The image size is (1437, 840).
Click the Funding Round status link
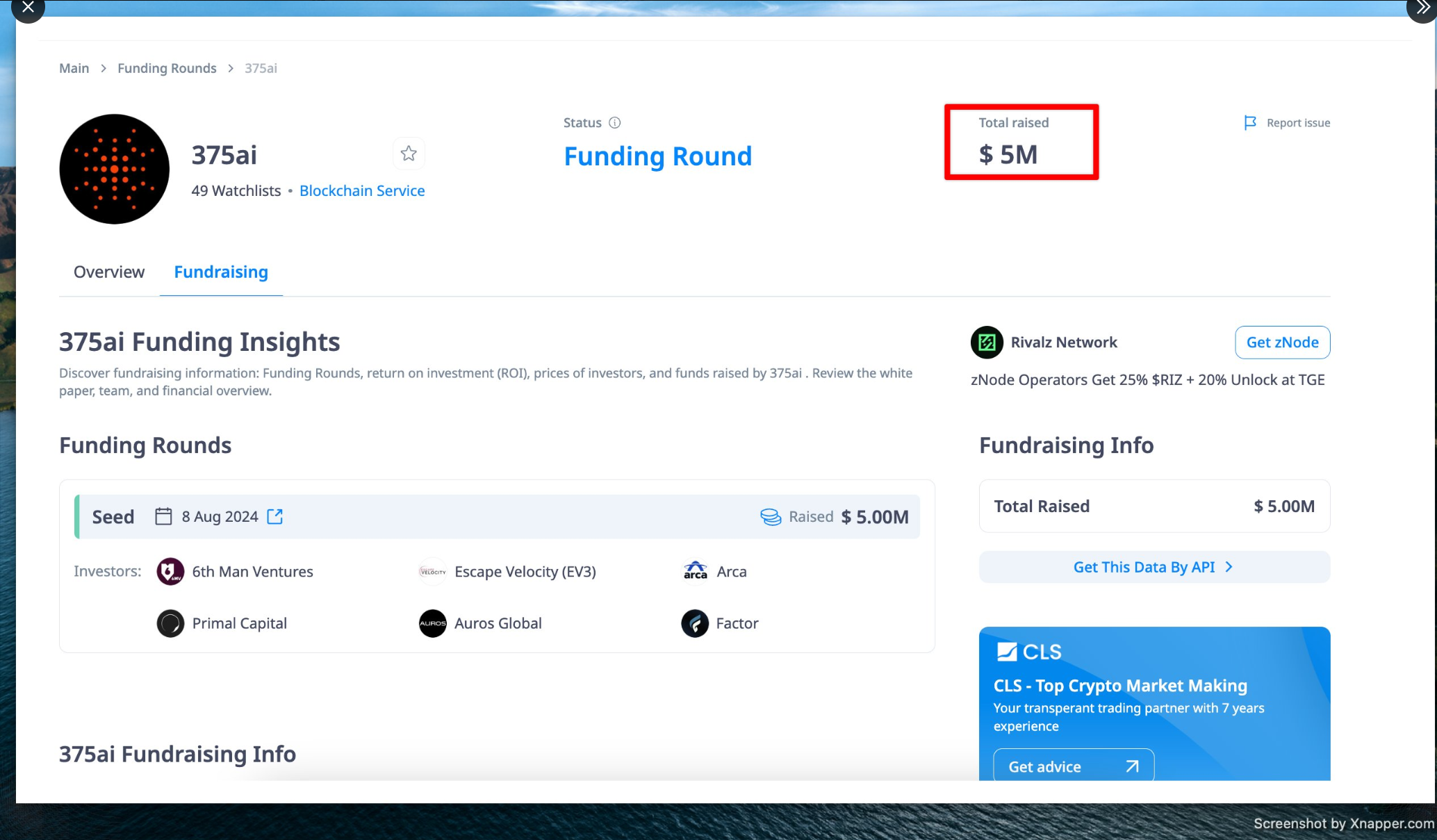(657, 156)
